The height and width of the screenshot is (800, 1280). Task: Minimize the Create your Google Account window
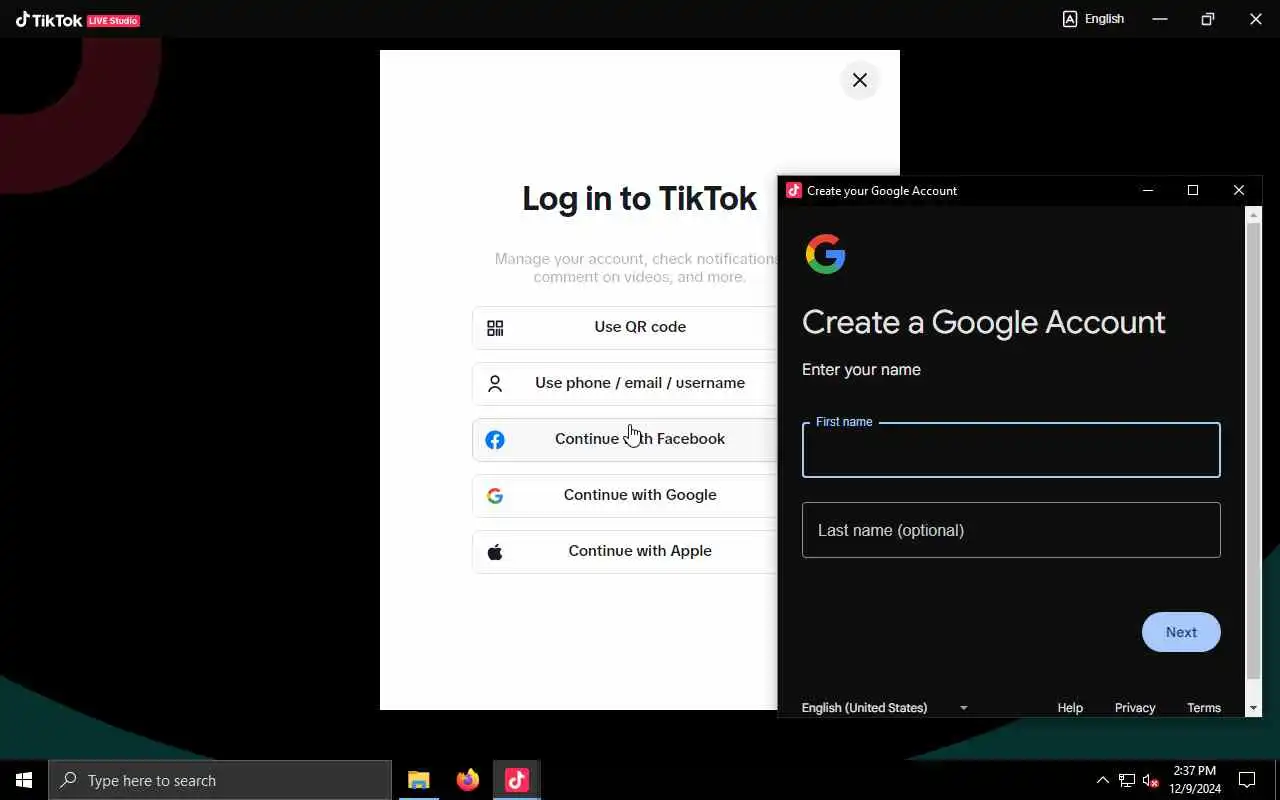pos(1148,190)
